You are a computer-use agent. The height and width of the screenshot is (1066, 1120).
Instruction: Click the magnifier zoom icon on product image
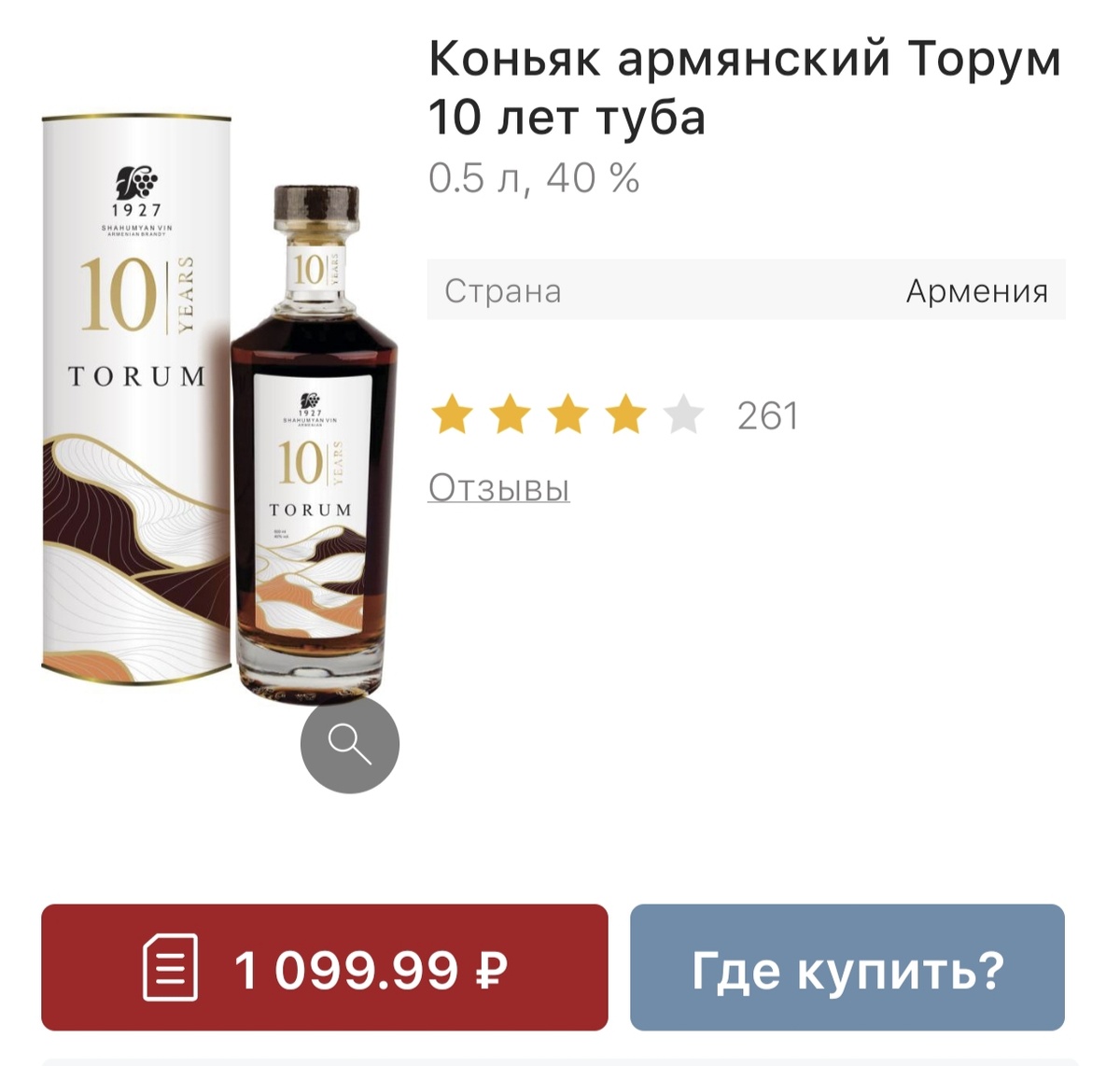[350, 744]
